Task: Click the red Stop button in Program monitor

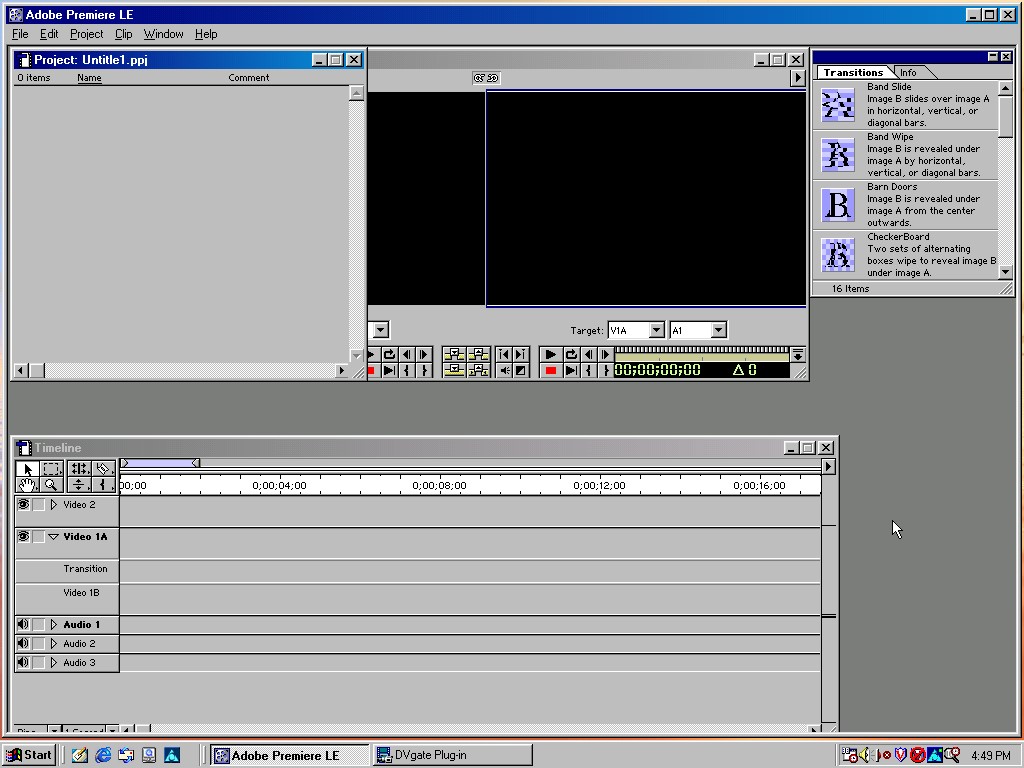Action: point(551,370)
